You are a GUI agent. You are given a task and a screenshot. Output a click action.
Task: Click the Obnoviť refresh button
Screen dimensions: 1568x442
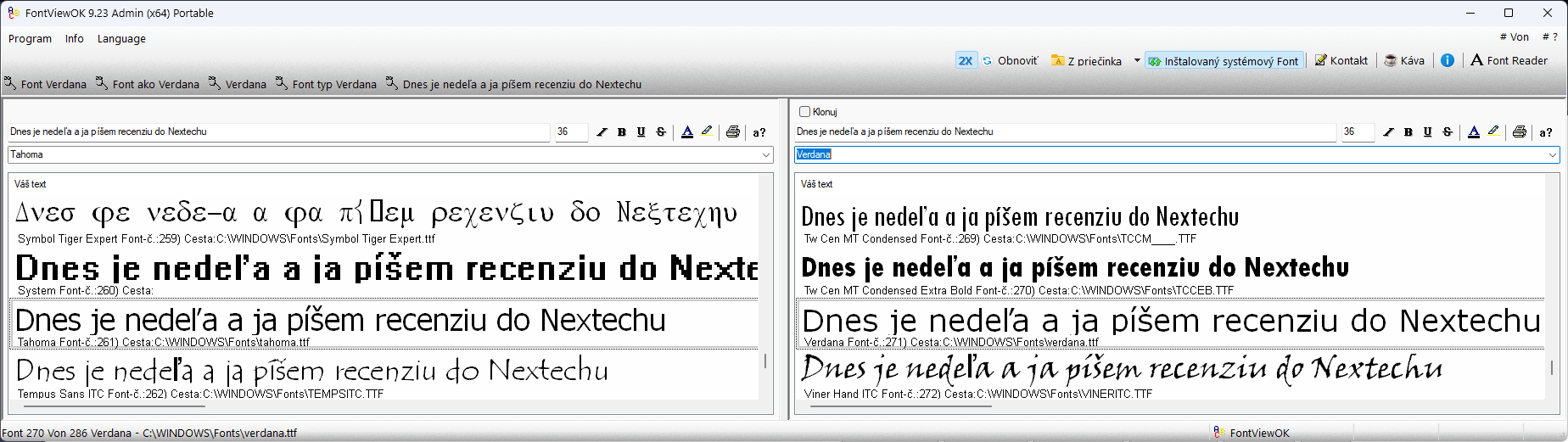1011,61
